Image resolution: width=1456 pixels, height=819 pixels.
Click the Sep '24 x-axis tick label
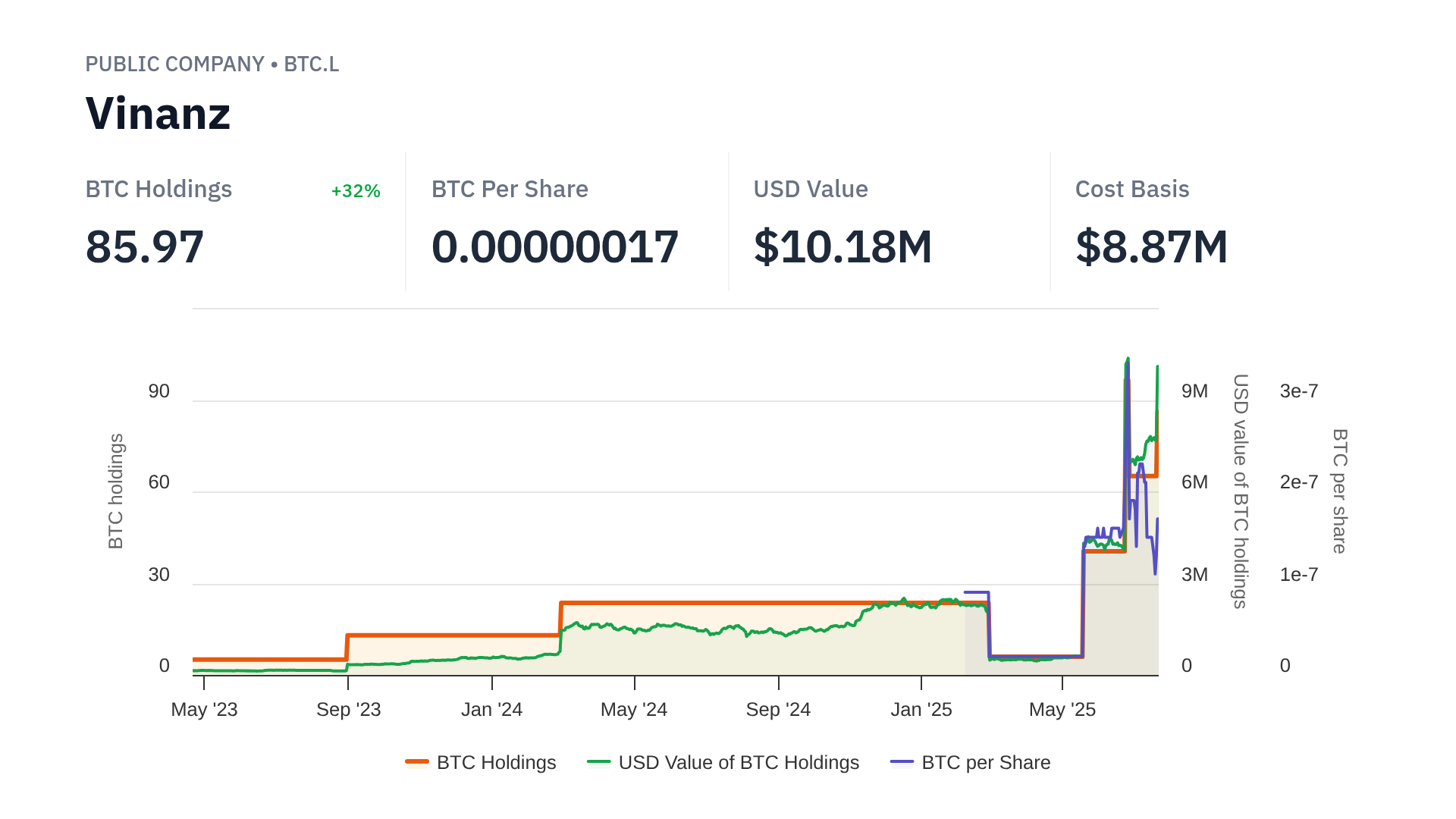(x=778, y=710)
